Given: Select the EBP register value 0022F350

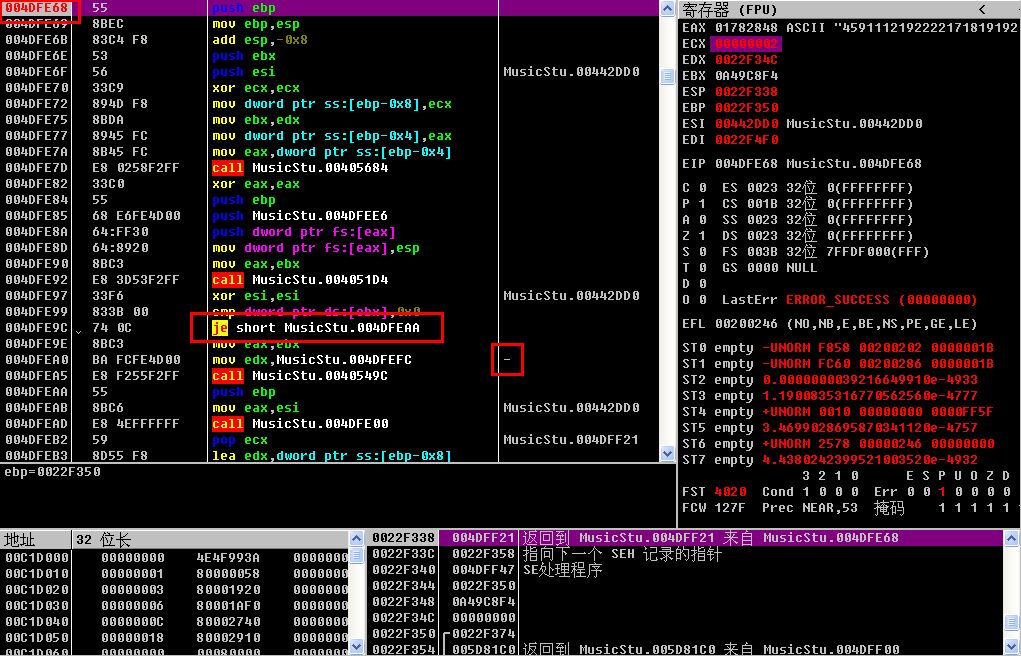Looking at the screenshot, I should coord(746,107).
